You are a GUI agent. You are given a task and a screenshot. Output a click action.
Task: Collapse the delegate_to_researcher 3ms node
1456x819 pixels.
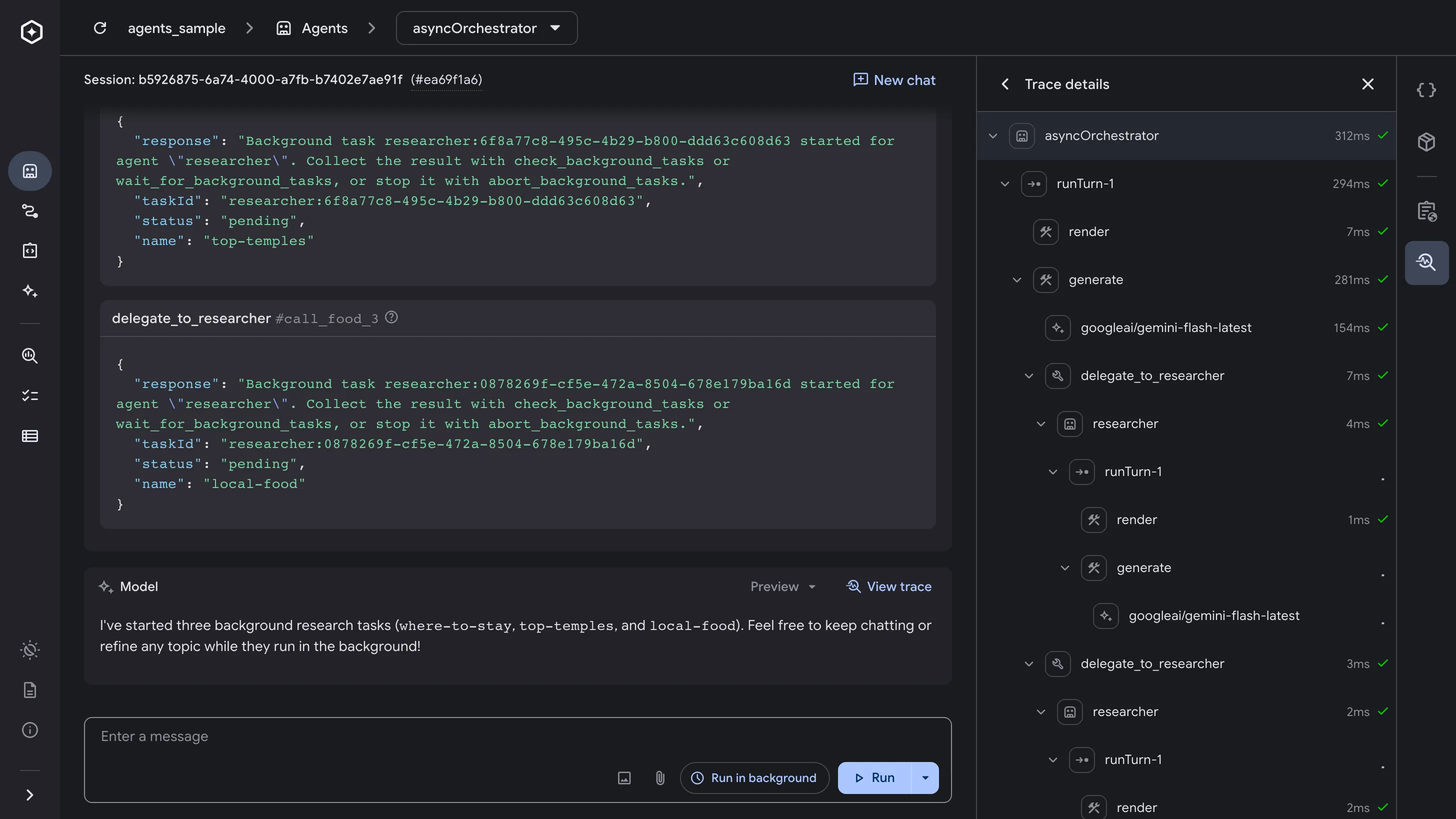pos(1028,663)
